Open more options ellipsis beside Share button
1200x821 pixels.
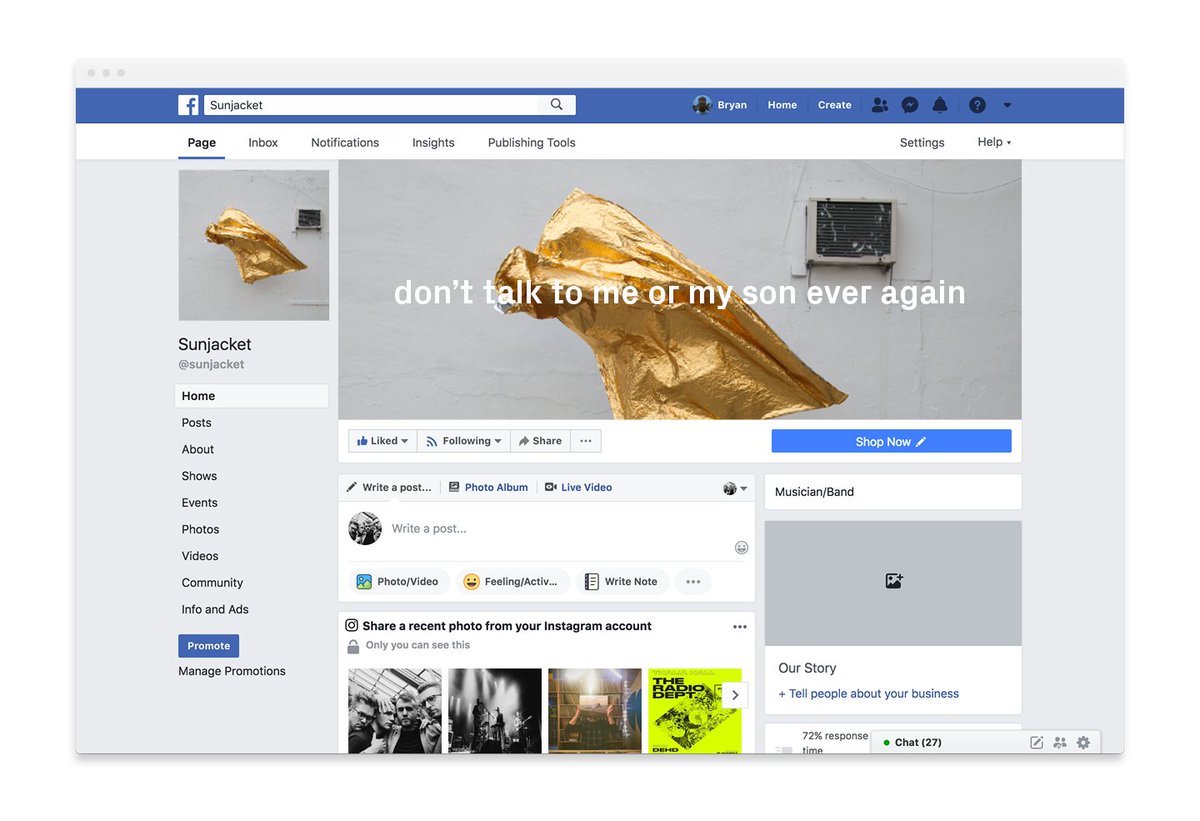click(x=586, y=441)
